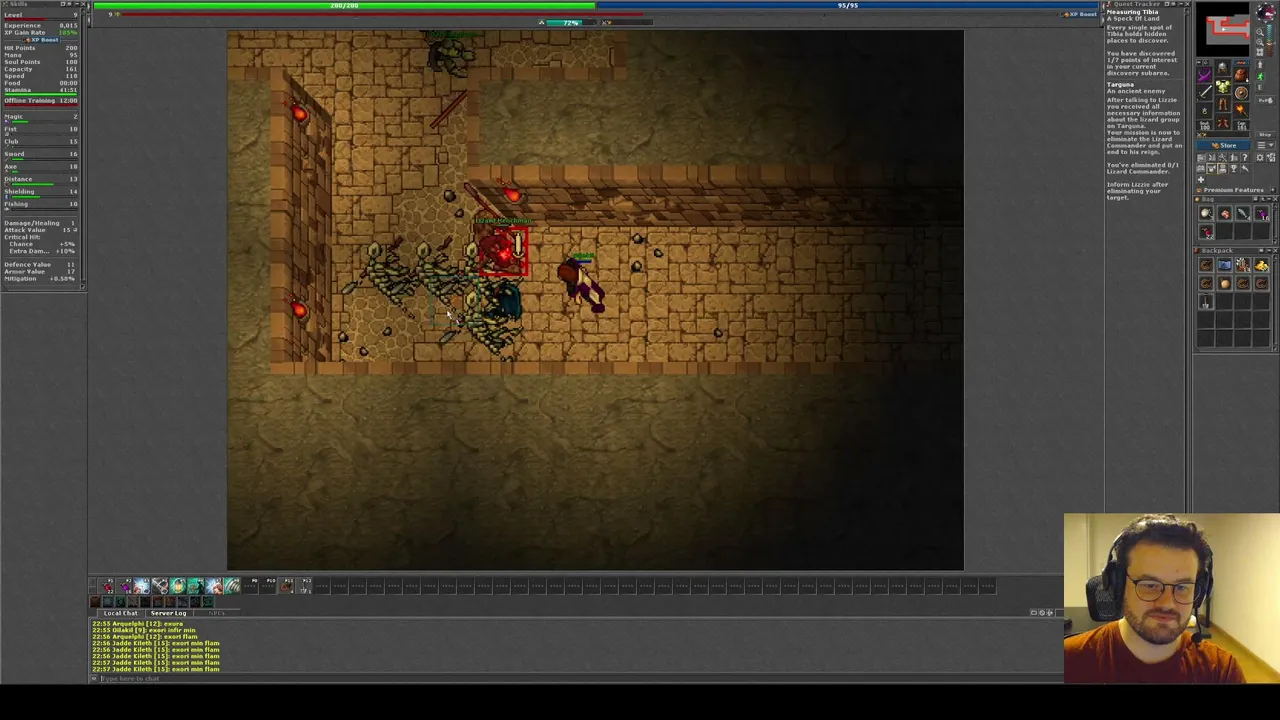
Task: Click the Stamina progress bar in Skills
Action: pos(41,95)
